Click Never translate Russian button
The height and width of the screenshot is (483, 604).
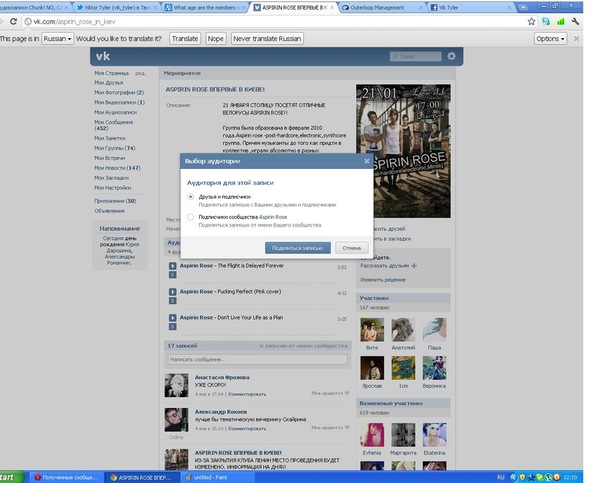267,39
